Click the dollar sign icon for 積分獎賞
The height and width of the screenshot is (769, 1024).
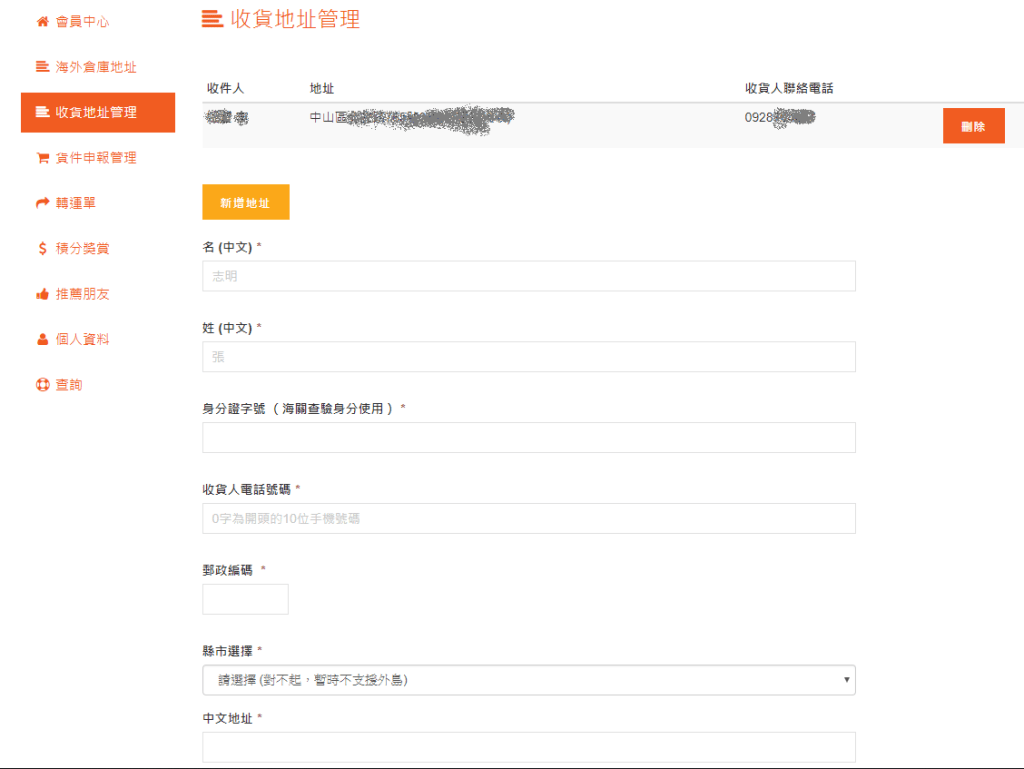[42, 248]
